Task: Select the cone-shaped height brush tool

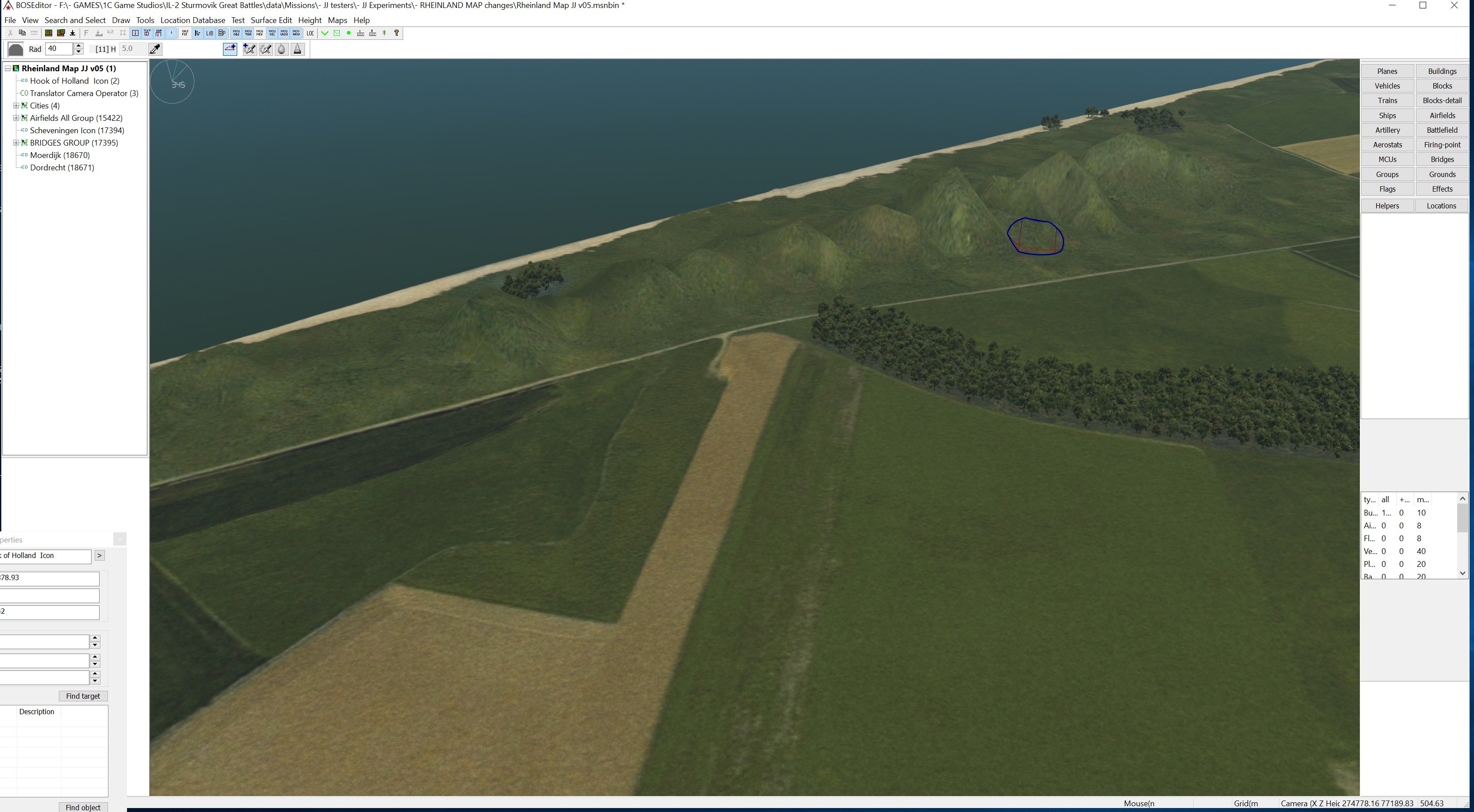Action: [297, 49]
